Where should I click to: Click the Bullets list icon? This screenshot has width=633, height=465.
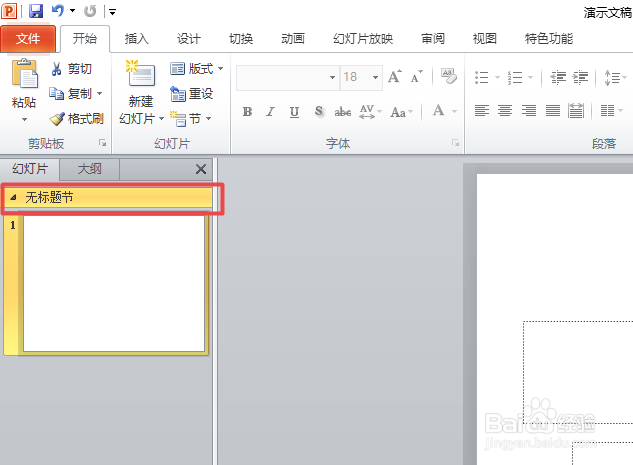tap(482, 77)
